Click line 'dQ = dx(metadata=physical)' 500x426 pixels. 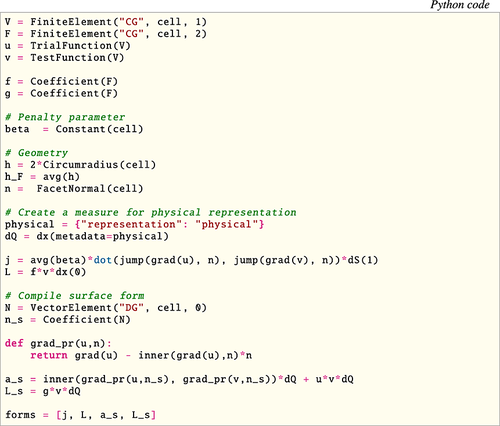pyautogui.click(x=87, y=237)
